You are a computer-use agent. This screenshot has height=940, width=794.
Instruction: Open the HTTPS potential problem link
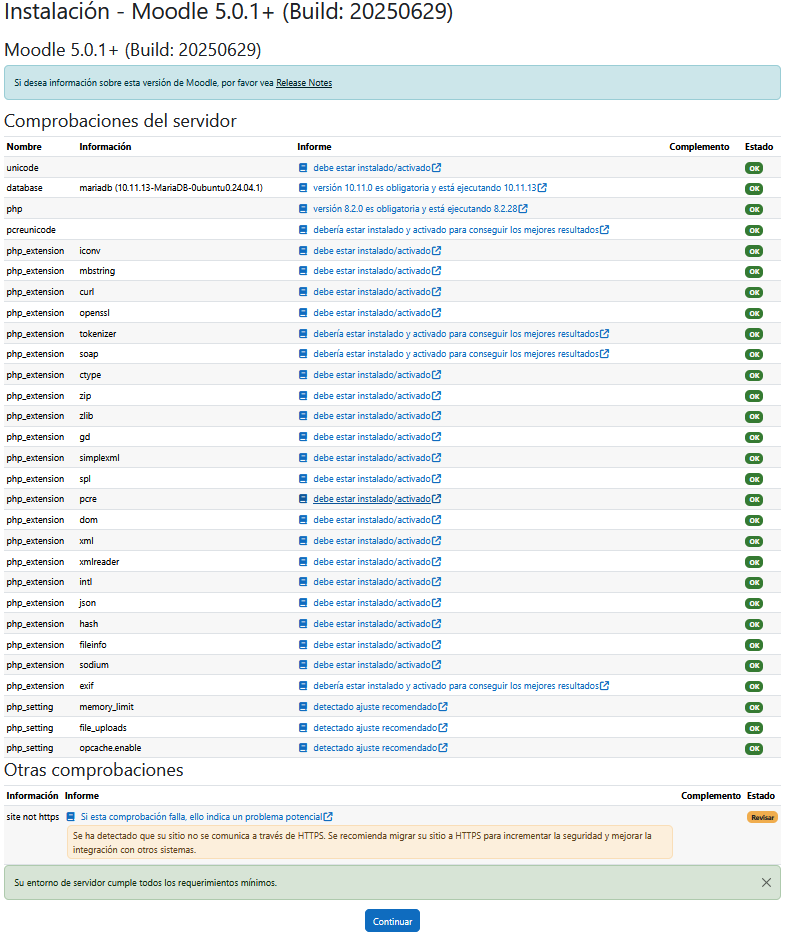[x=201, y=817]
